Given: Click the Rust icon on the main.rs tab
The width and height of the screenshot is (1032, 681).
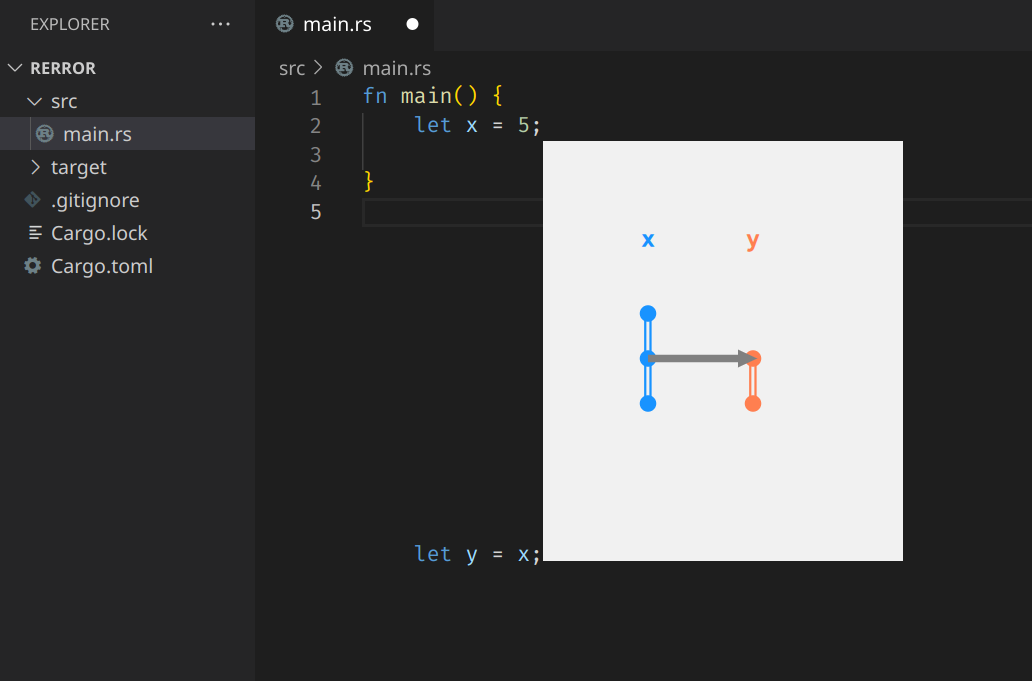Looking at the screenshot, I should tap(283, 24).
